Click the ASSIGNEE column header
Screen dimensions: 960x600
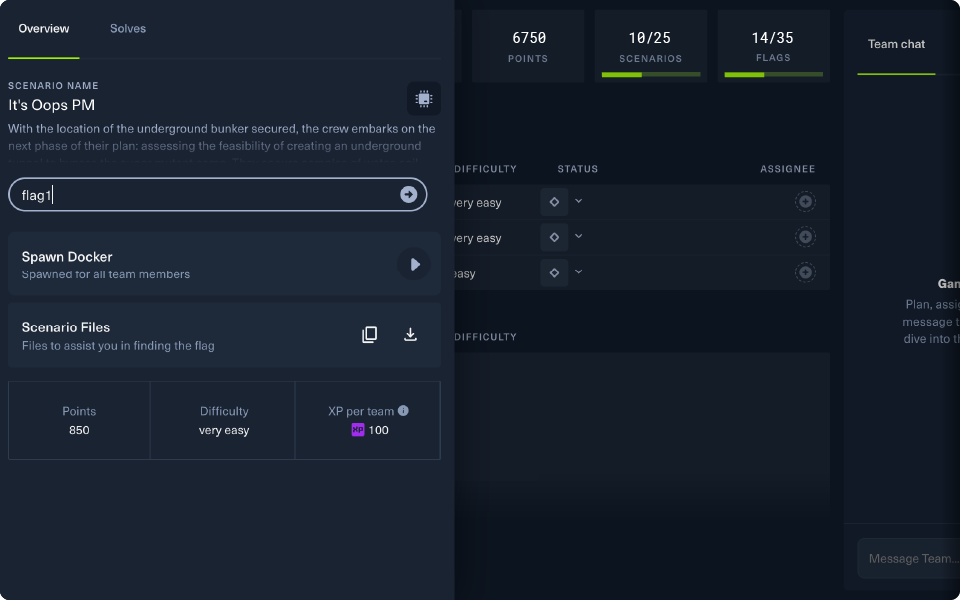[787, 169]
